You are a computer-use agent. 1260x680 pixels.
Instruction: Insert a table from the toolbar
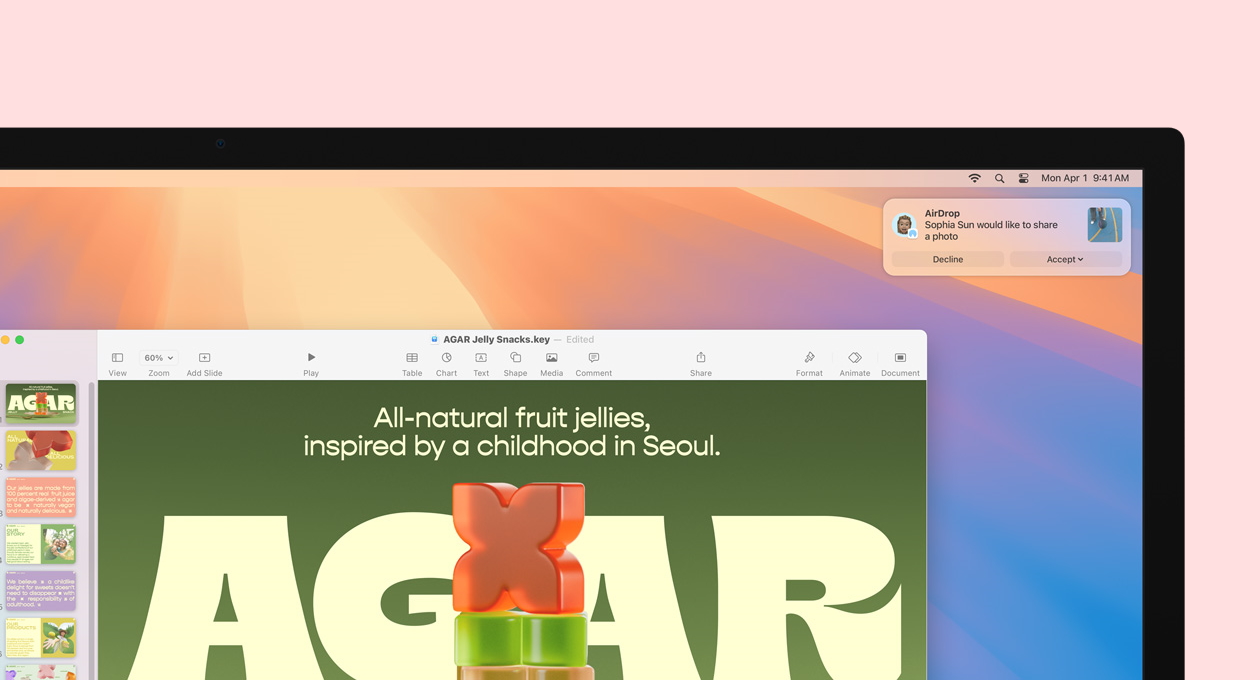click(412, 363)
